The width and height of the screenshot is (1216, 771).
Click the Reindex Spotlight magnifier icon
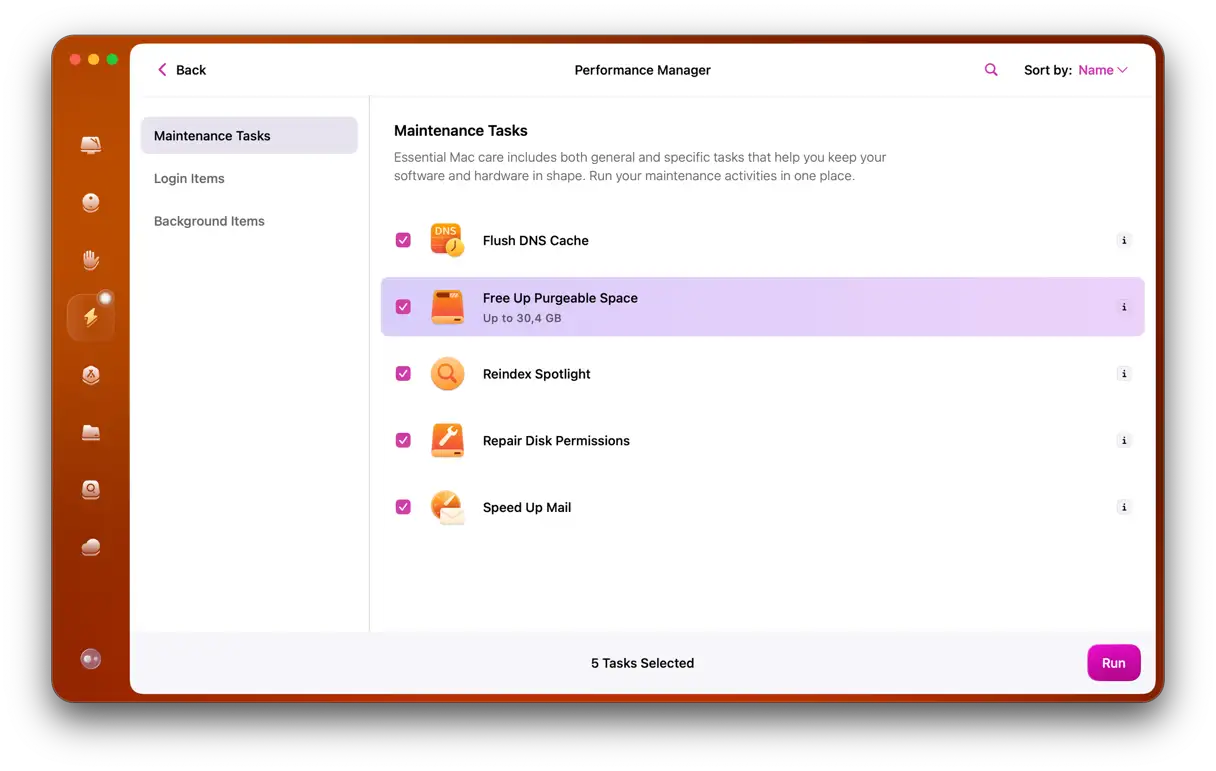(x=447, y=374)
